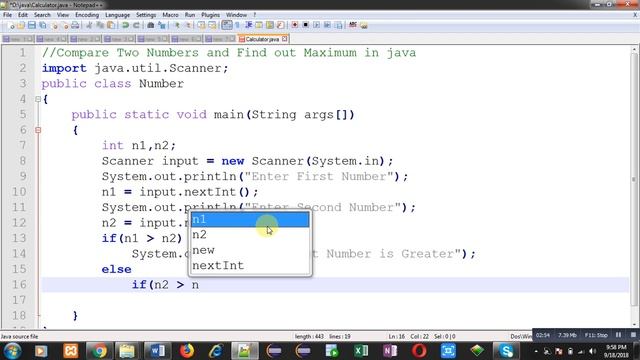Click 'length : 443' status bar entry
640x360 pixels.
click(x=309, y=337)
